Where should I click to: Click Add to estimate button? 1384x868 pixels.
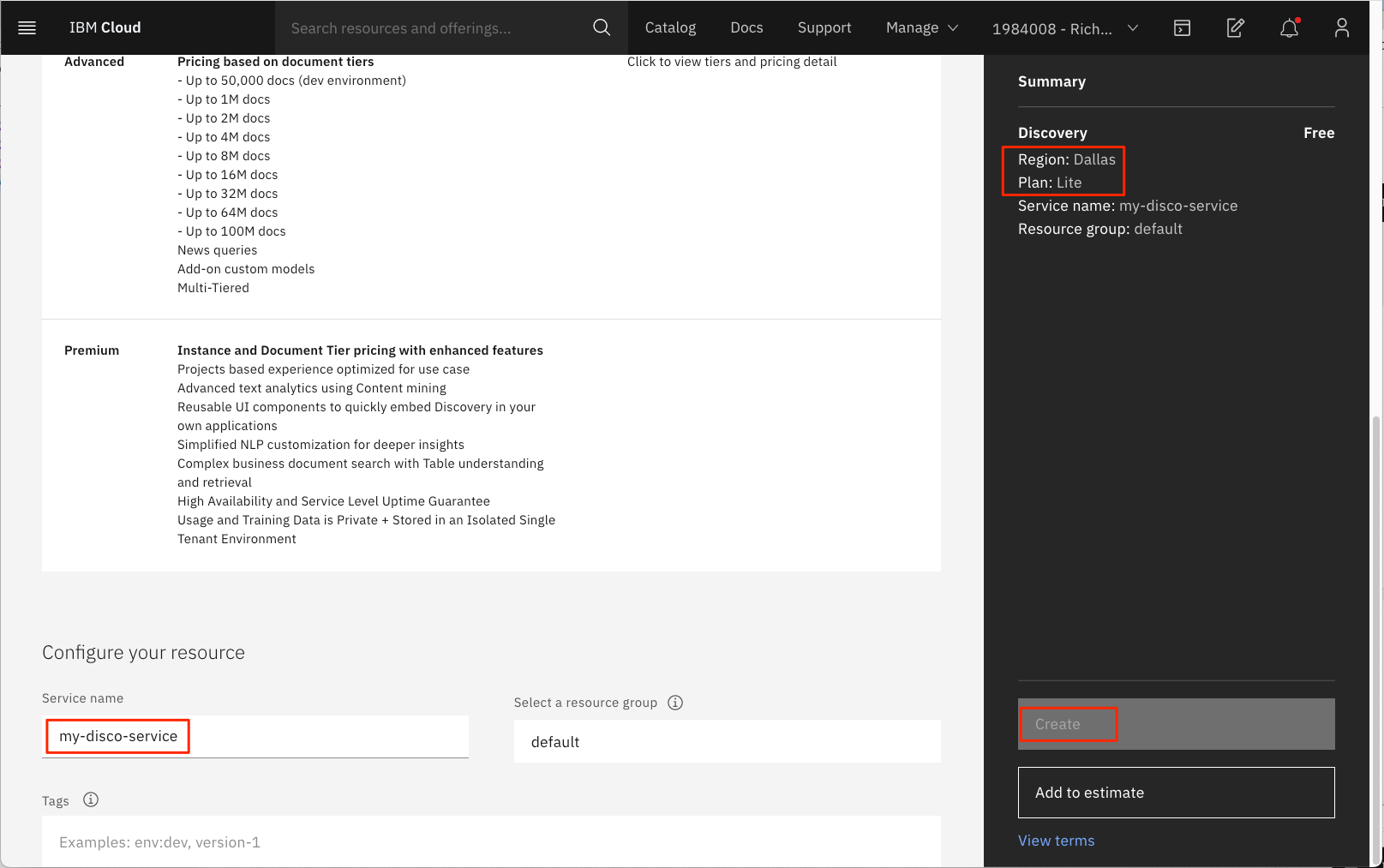(x=1176, y=793)
